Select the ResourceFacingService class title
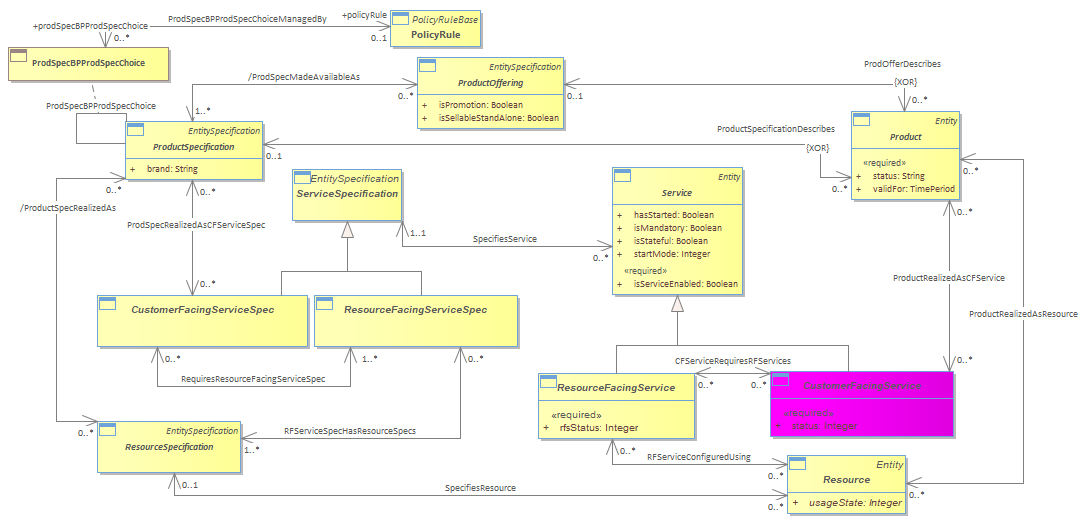Image resolution: width=1084 pixels, height=524 pixels. point(616,388)
